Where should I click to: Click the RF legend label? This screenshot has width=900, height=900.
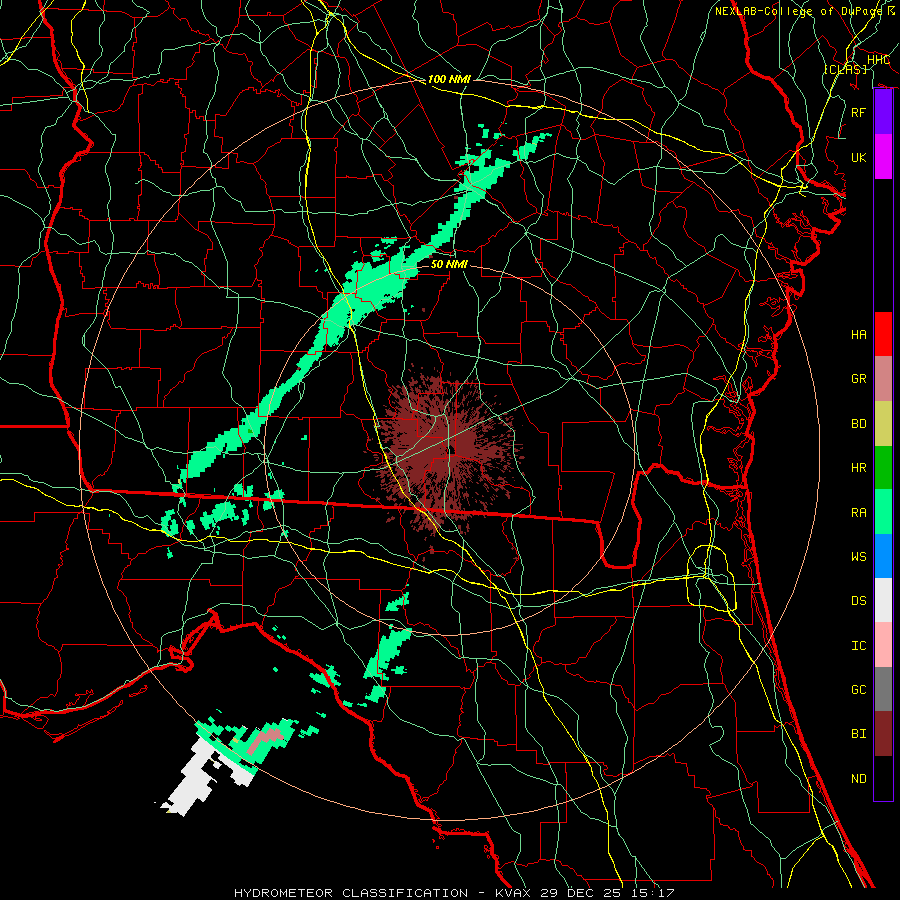coord(859,112)
